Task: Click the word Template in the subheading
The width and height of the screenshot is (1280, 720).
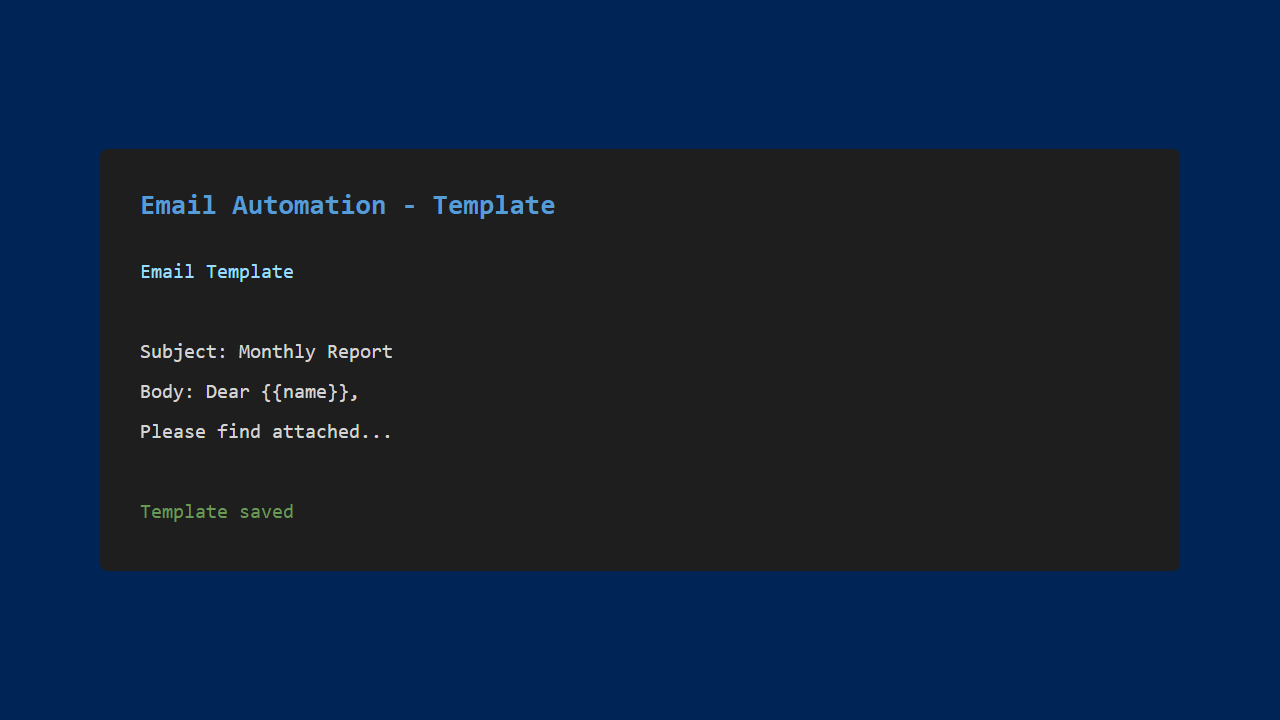Action: (250, 272)
